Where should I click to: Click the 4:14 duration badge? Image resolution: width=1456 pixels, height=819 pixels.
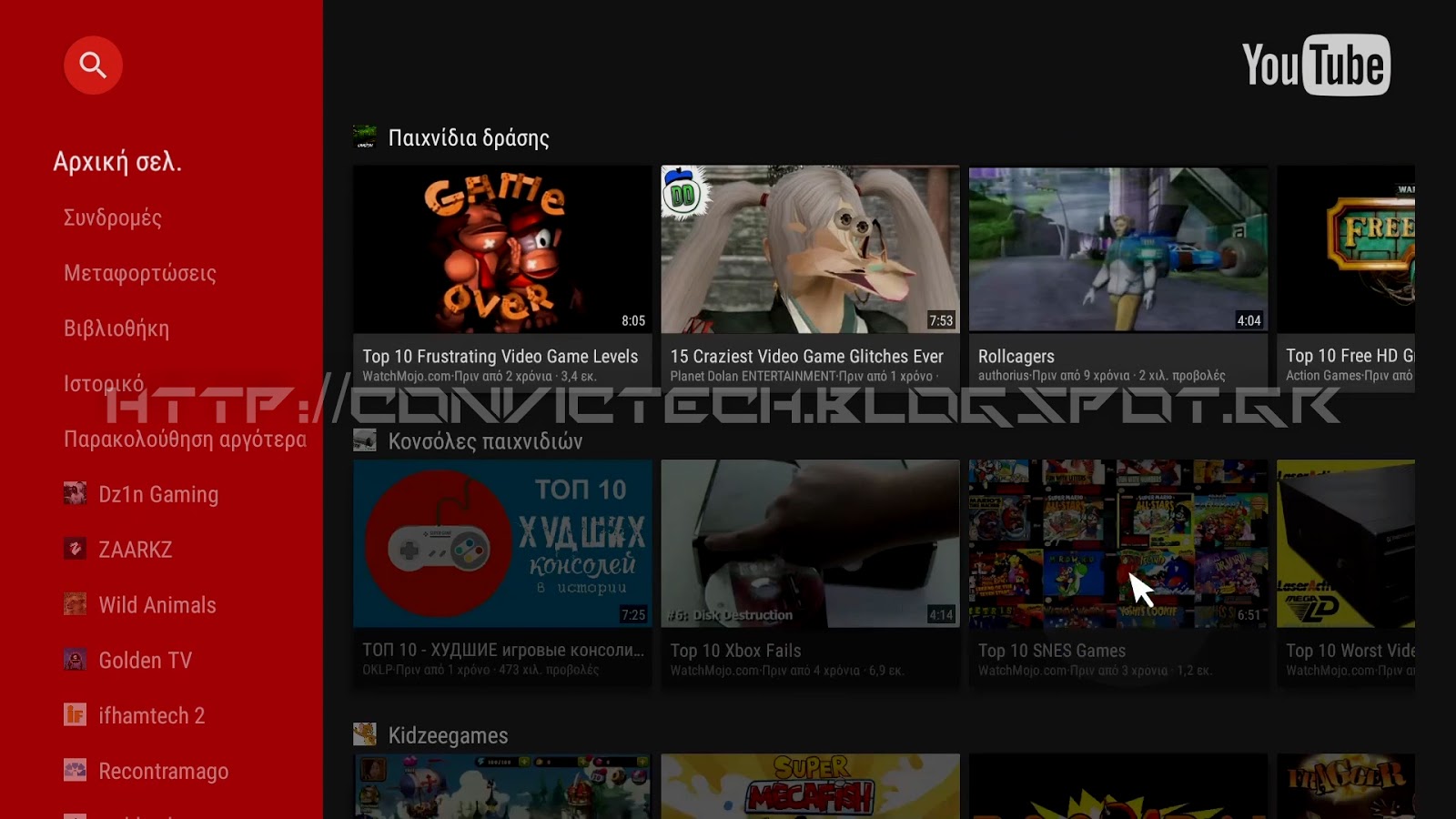941,615
